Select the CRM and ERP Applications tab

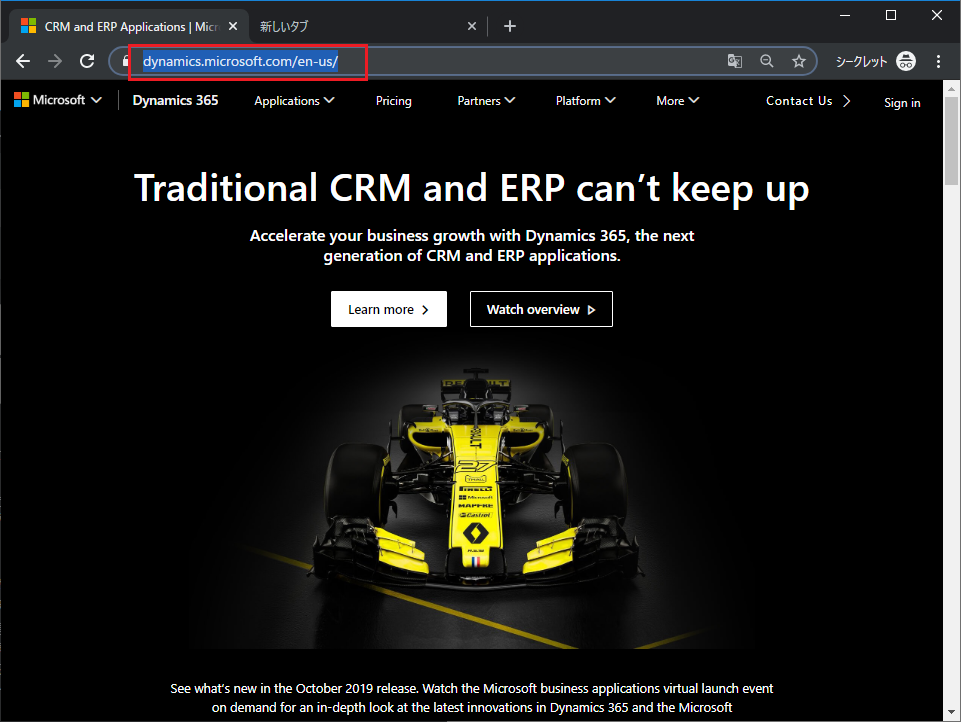[129, 26]
